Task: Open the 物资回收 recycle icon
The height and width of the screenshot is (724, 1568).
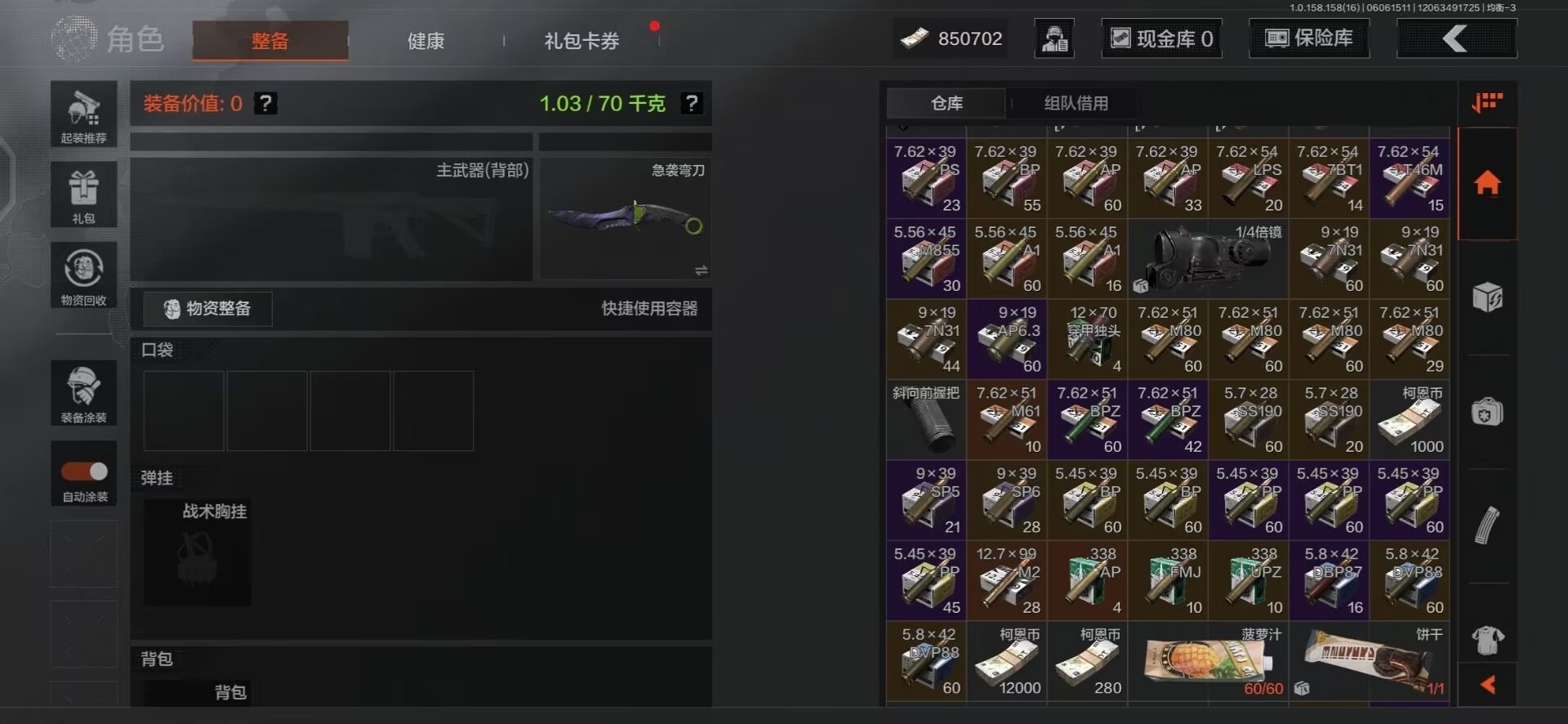Action: tap(83, 275)
